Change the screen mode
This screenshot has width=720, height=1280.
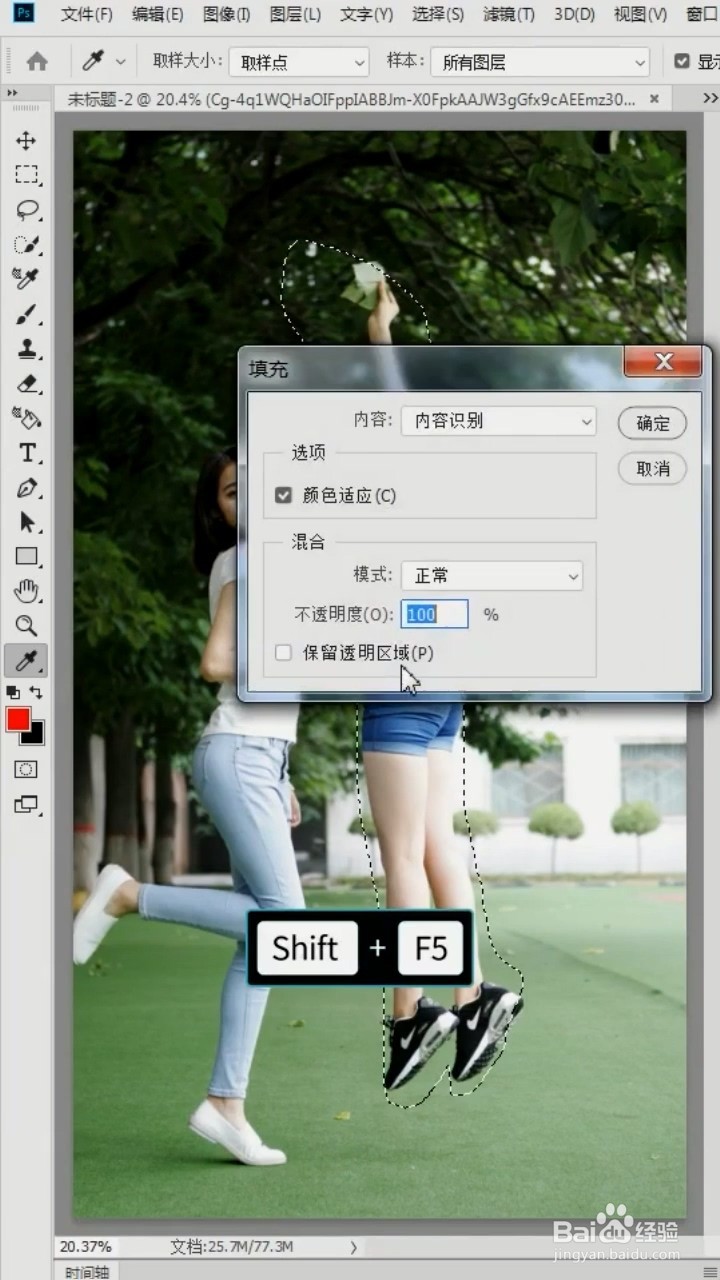(26, 804)
